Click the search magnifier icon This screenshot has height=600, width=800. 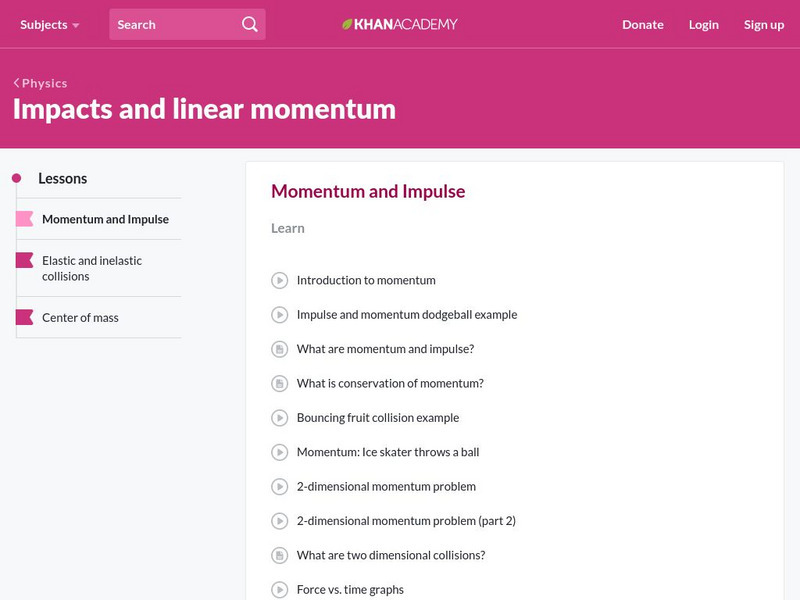coord(249,25)
